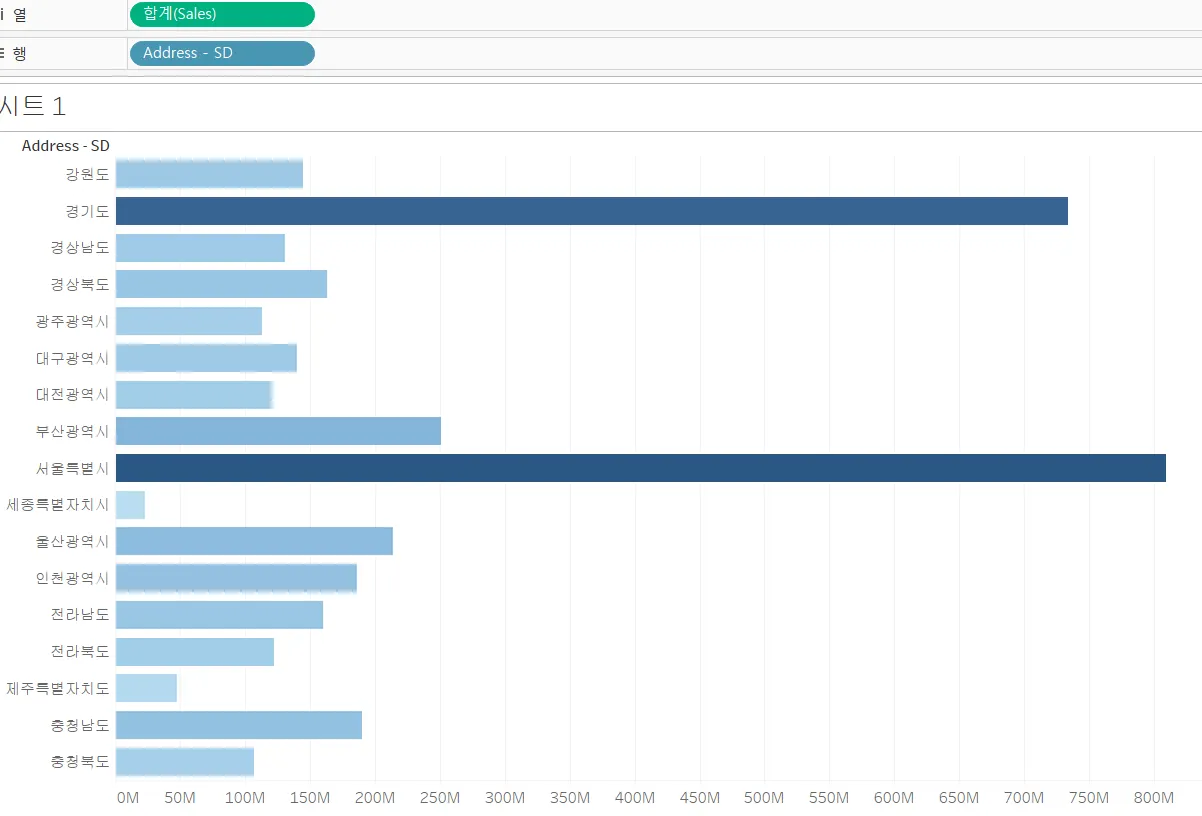Select the 합계(Sales) pill on columns shelf

[222, 14]
